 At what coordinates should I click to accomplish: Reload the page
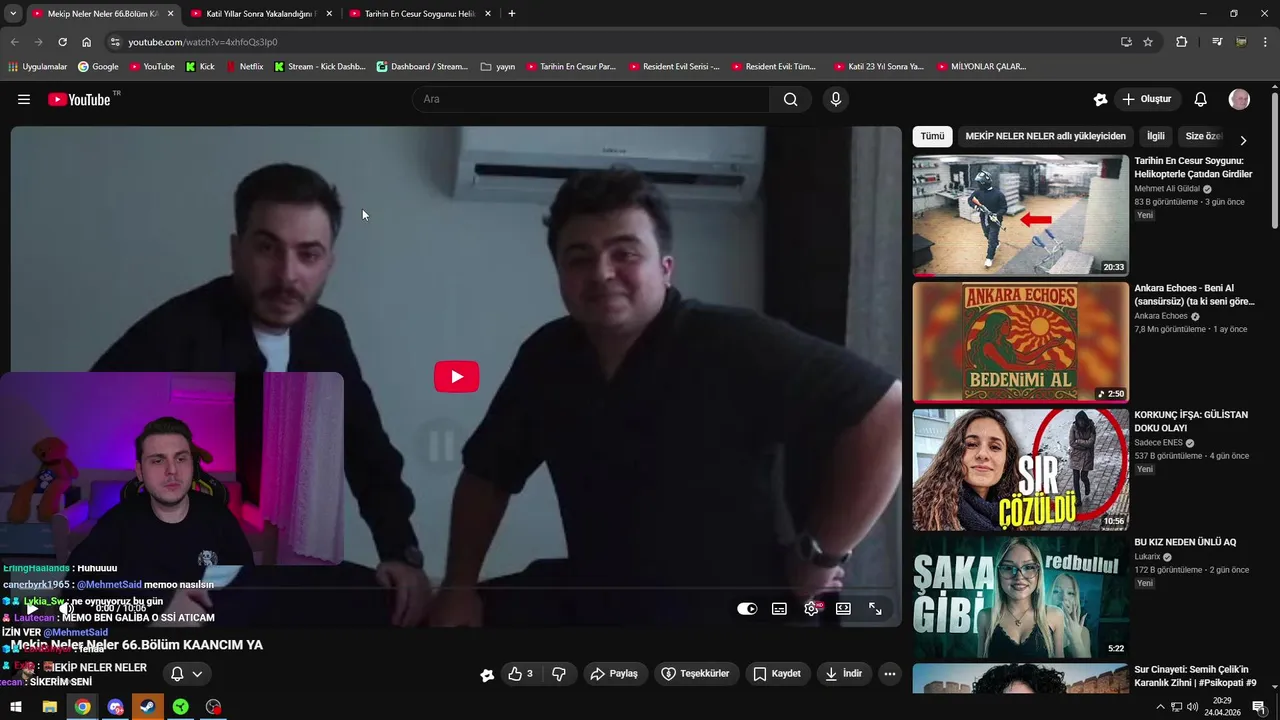click(x=62, y=42)
